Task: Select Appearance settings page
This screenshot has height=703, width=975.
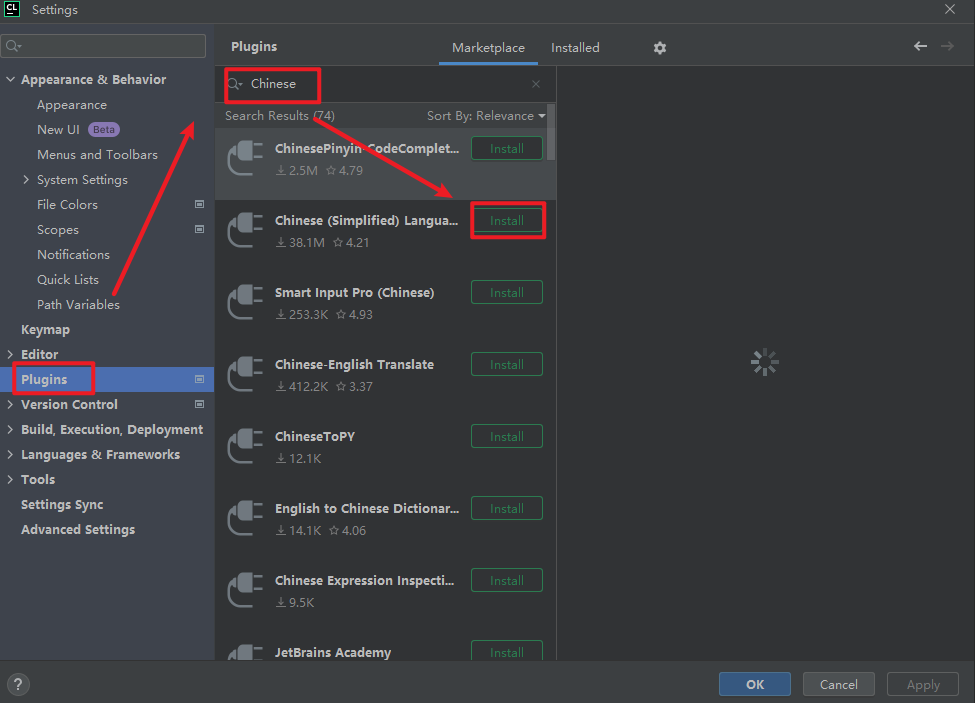Action: [72, 105]
